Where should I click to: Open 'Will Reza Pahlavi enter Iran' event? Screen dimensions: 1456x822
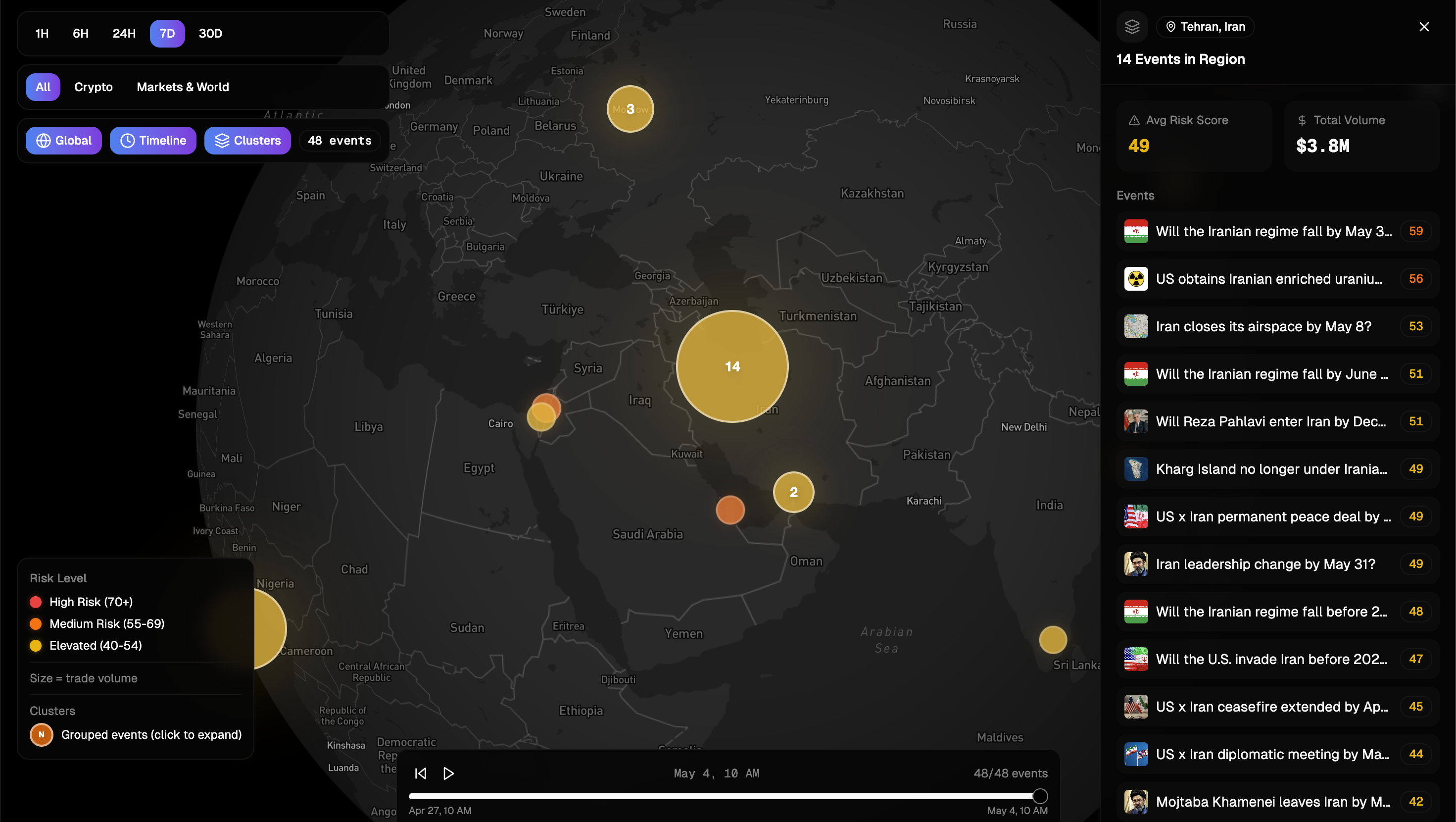[1278, 421]
